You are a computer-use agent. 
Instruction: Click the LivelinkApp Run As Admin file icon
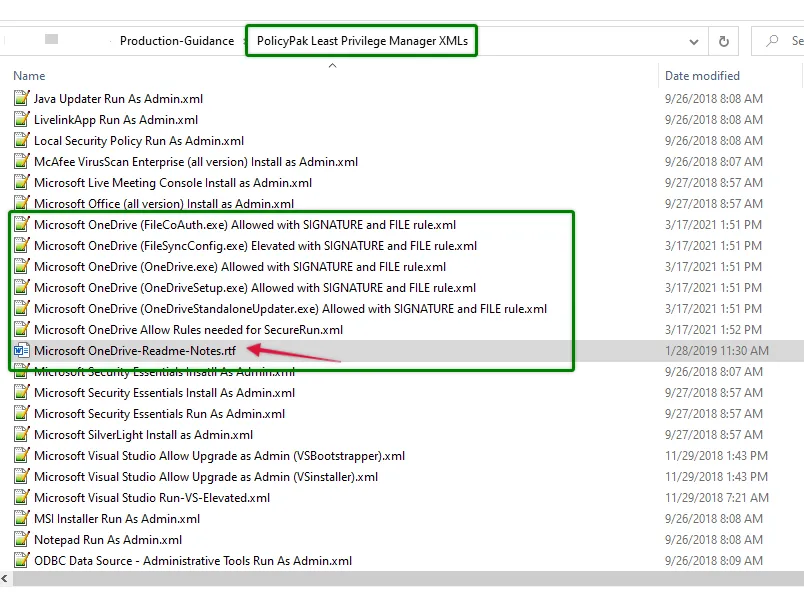pyautogui.click(x=21, y=120)
